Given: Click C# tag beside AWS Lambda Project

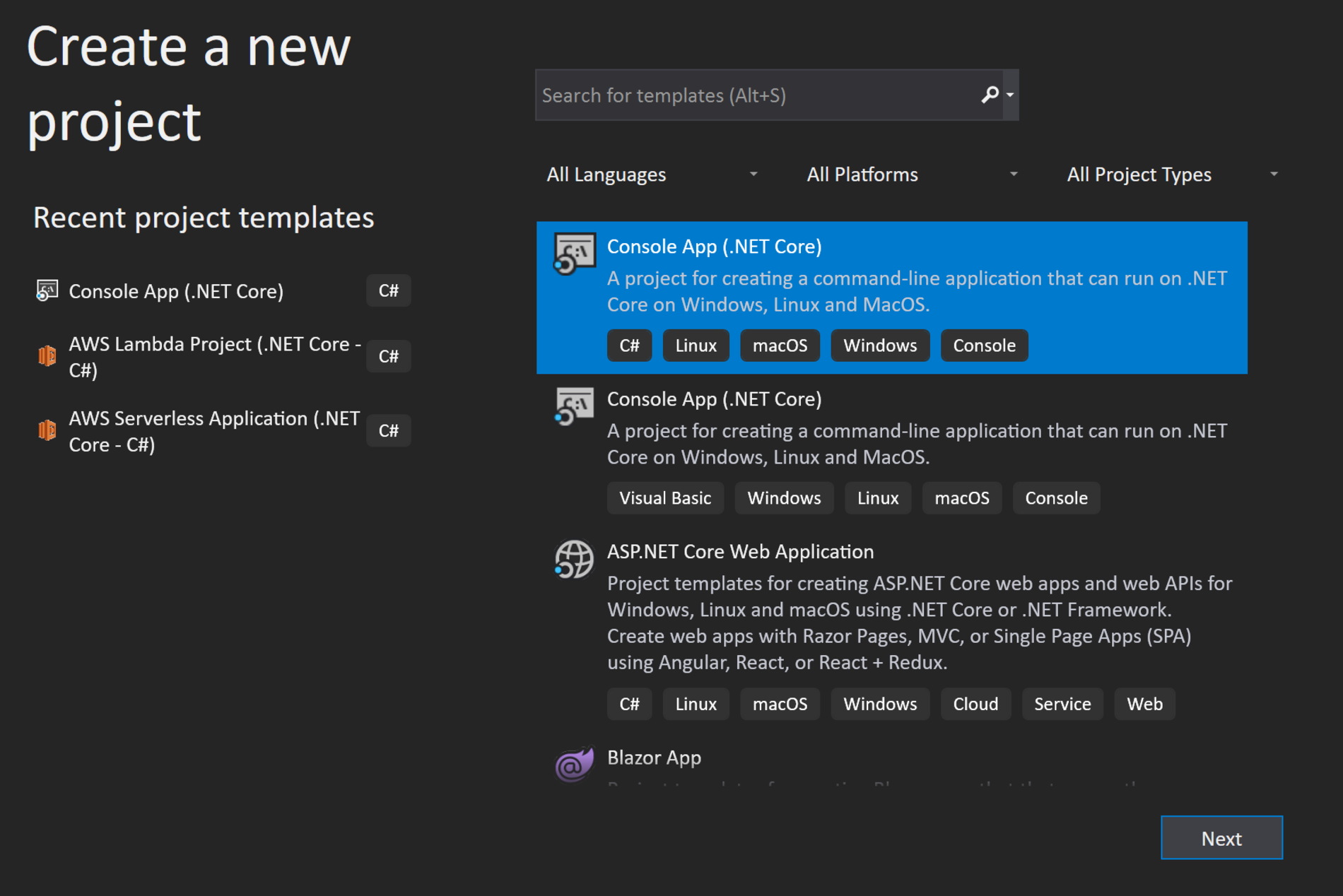Looking at the screenshot, I should tap(389, 356).
